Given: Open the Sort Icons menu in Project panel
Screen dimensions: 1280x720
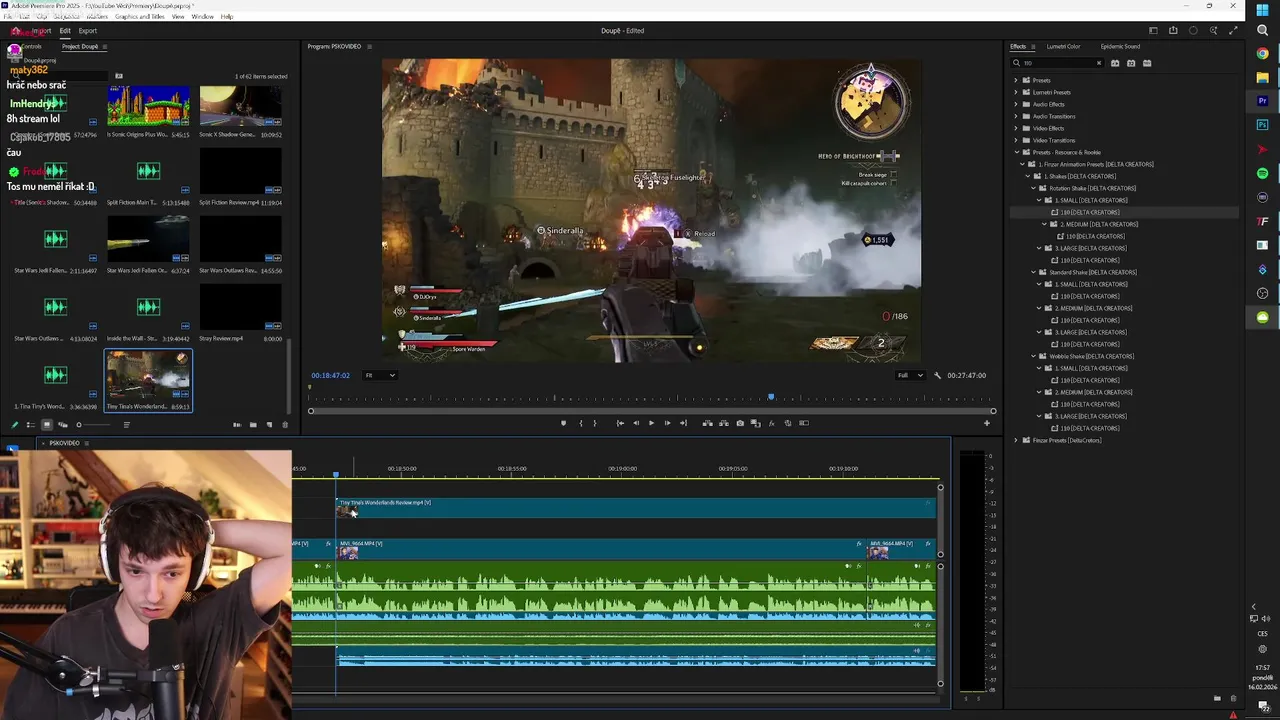Looking at the screenshot, I should click(126, 425).
